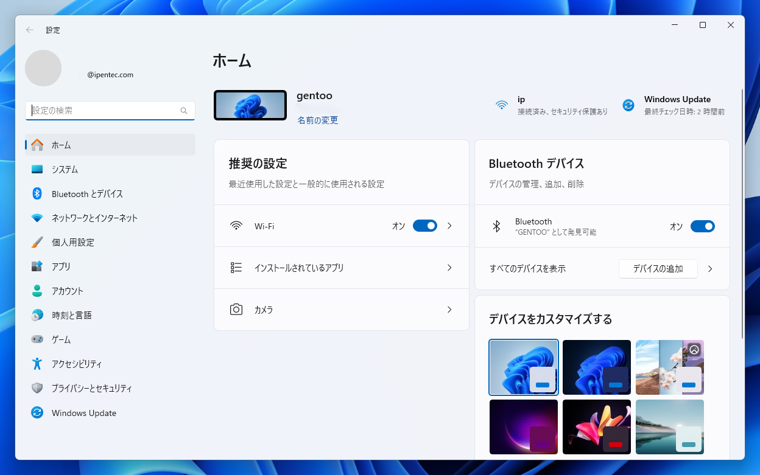Click the 個人用設定 paintbrush icon
Image resolution: width=760 pixels, height=475 pixels.
pos(37,242)
